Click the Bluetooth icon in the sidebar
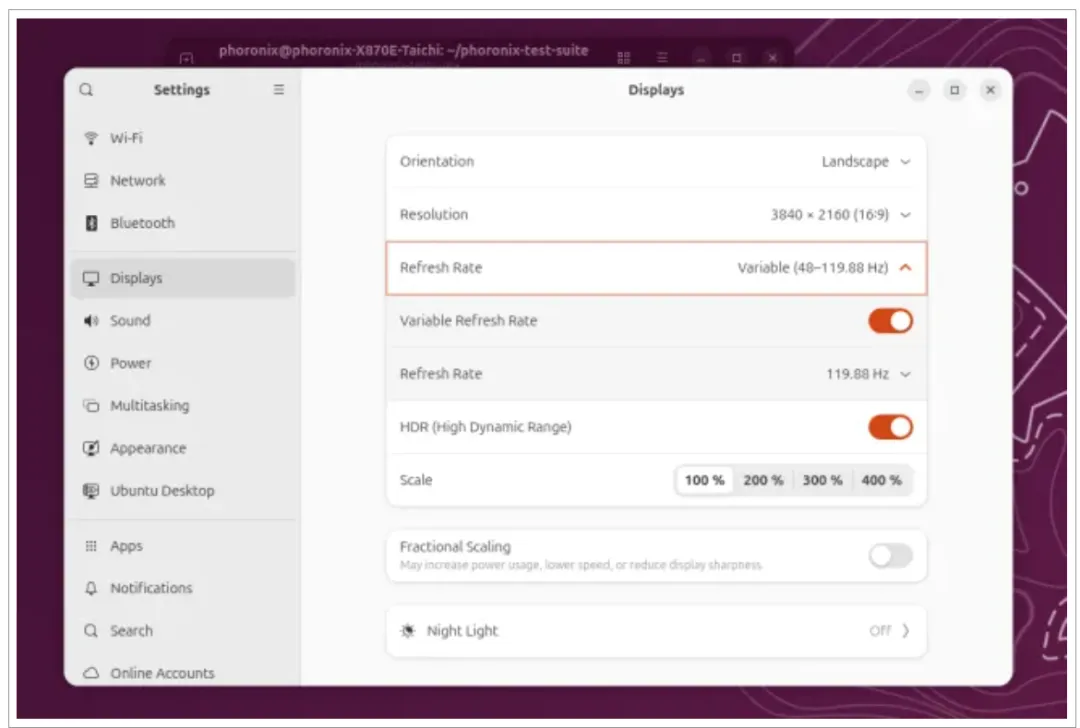This screenshot has height=728, width=1080. [91, 223]
